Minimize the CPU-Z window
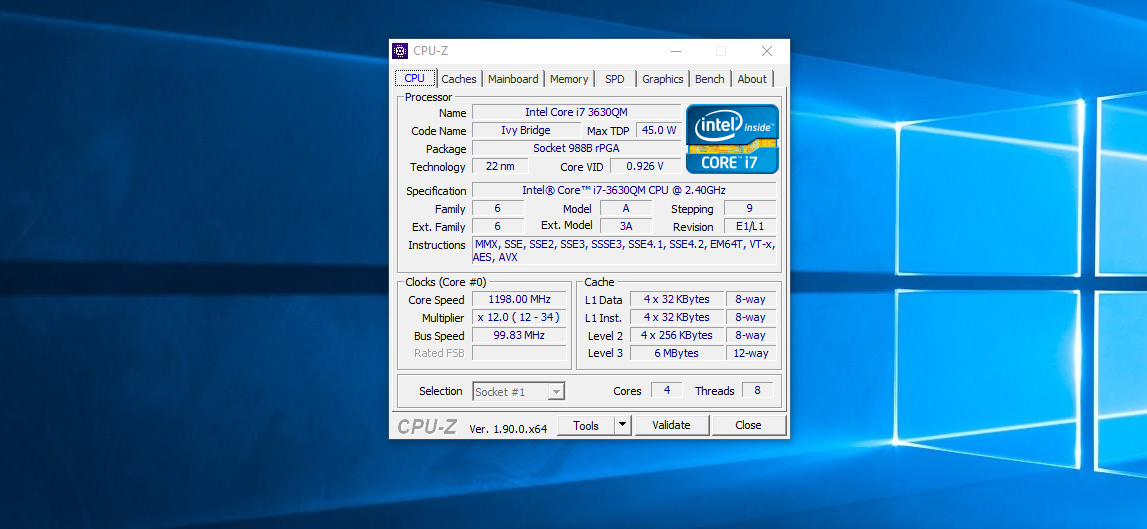 coord(675,51)
